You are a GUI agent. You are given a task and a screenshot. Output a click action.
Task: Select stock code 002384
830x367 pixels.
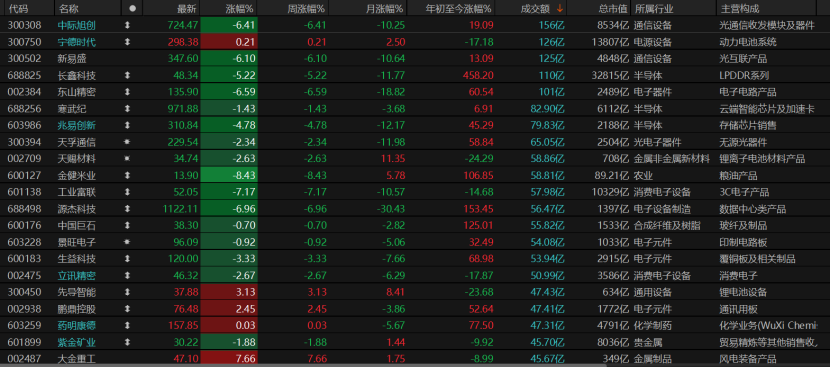click(x=23, y=92)
